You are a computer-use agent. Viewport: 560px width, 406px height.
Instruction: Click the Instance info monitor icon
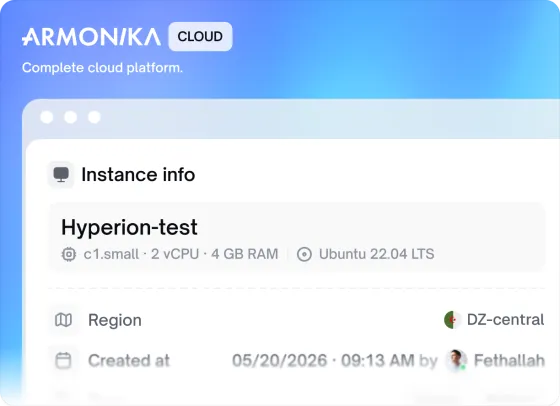(61, 175)
